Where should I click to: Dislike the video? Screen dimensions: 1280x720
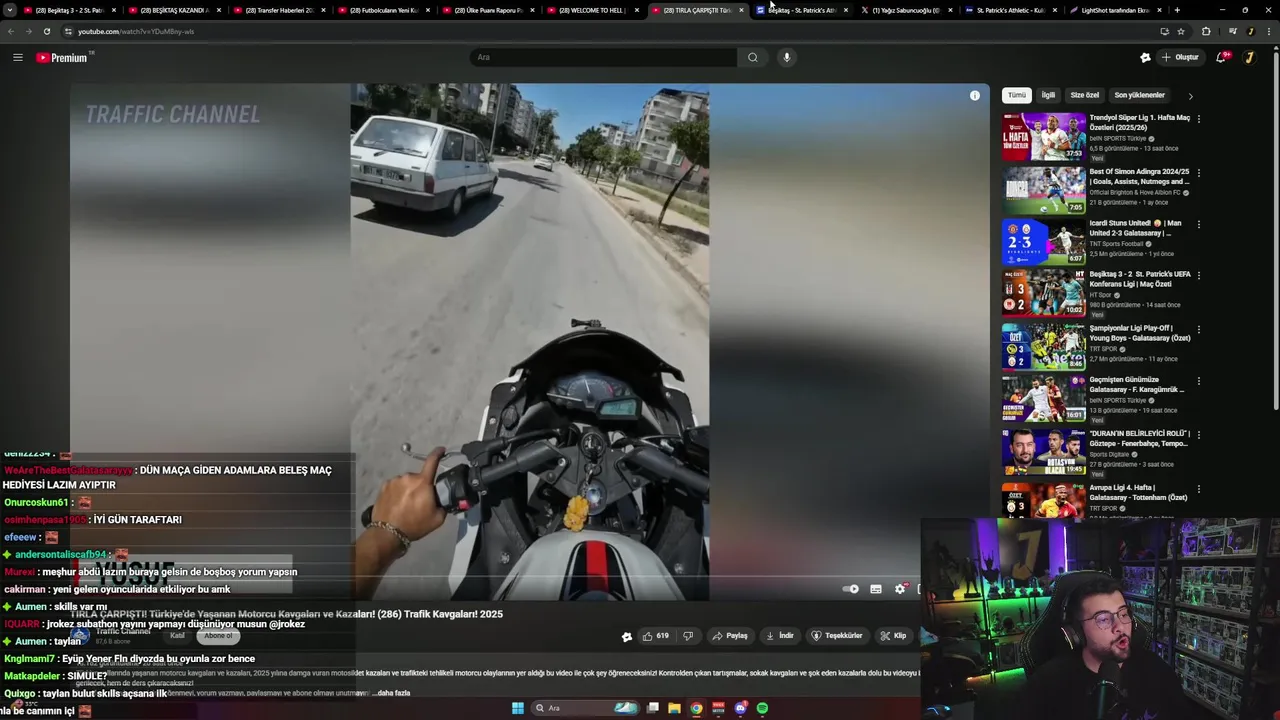coord(688,636)
